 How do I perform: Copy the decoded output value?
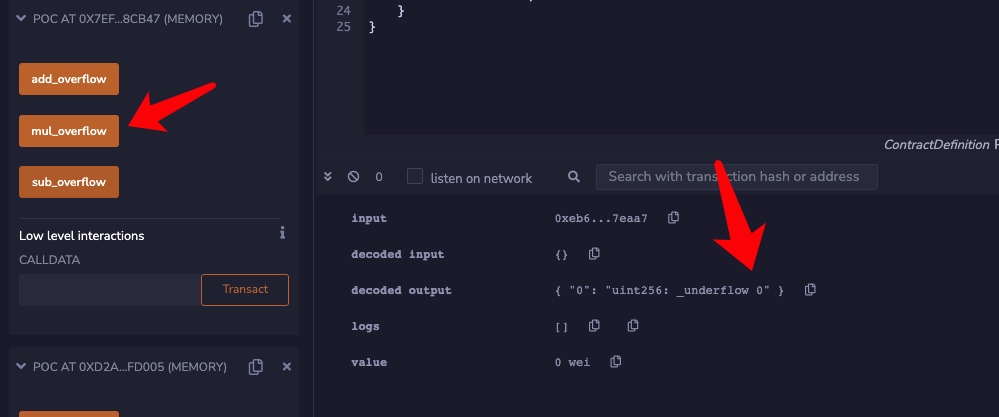coord(810,290)
